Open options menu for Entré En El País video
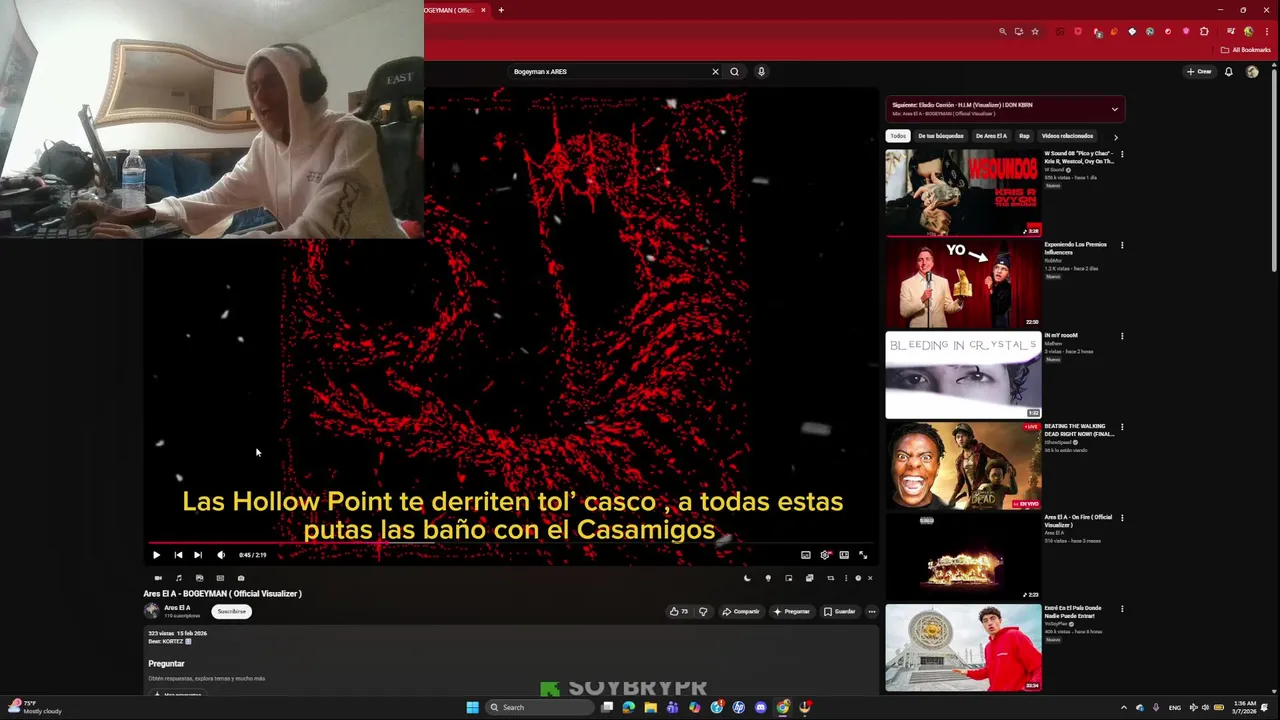 coord(1122,609)
